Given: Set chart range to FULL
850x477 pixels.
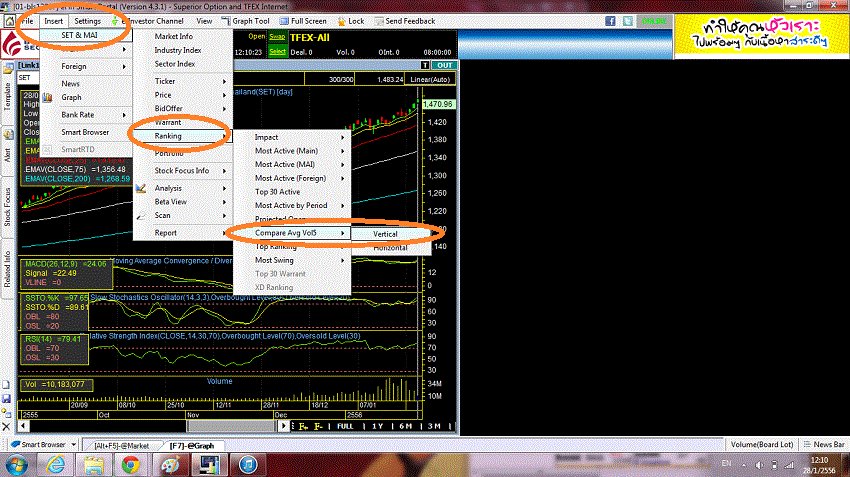Looking at the screenshot, I should click(x=345, y=427).
